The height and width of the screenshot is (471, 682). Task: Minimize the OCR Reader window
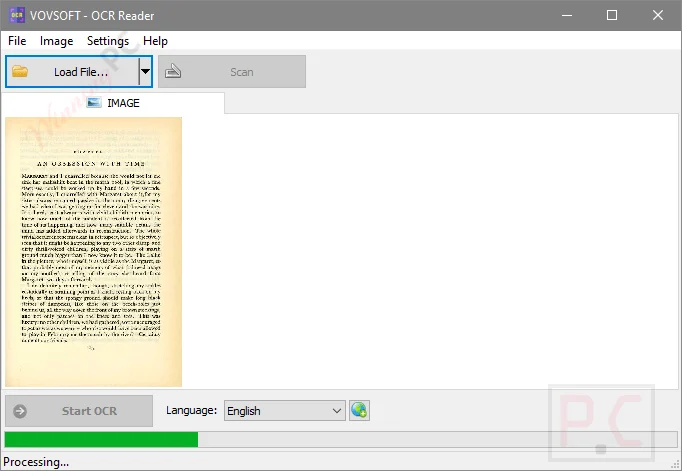point(567,15)
